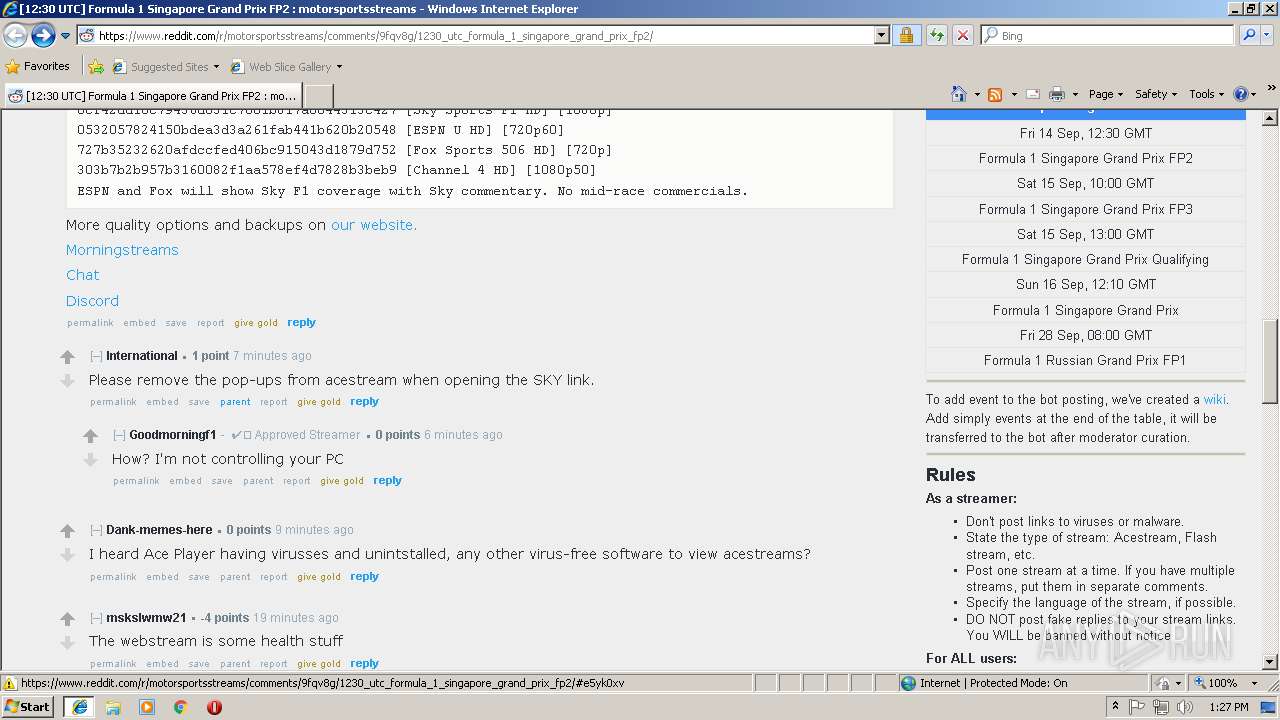The width and height of the screenshot is (1280, 720).
Task: Select the Formula 1 Singapore Grand Prix tab
Action: click(x=153, y=95)
